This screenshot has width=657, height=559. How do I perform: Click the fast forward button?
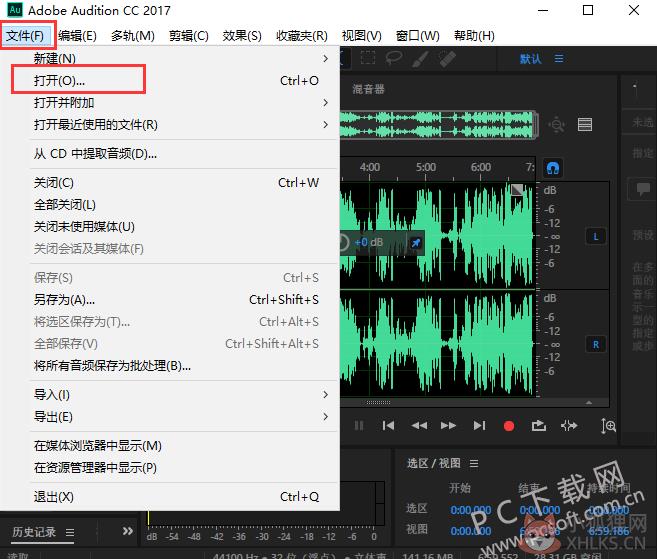[x=448, y=426]
